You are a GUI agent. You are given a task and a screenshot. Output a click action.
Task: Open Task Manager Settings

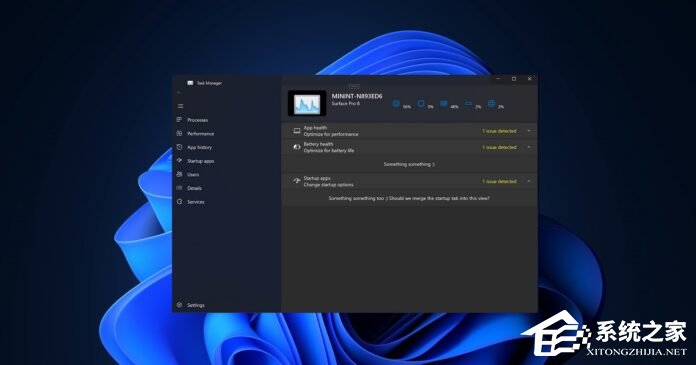(190, 305)
